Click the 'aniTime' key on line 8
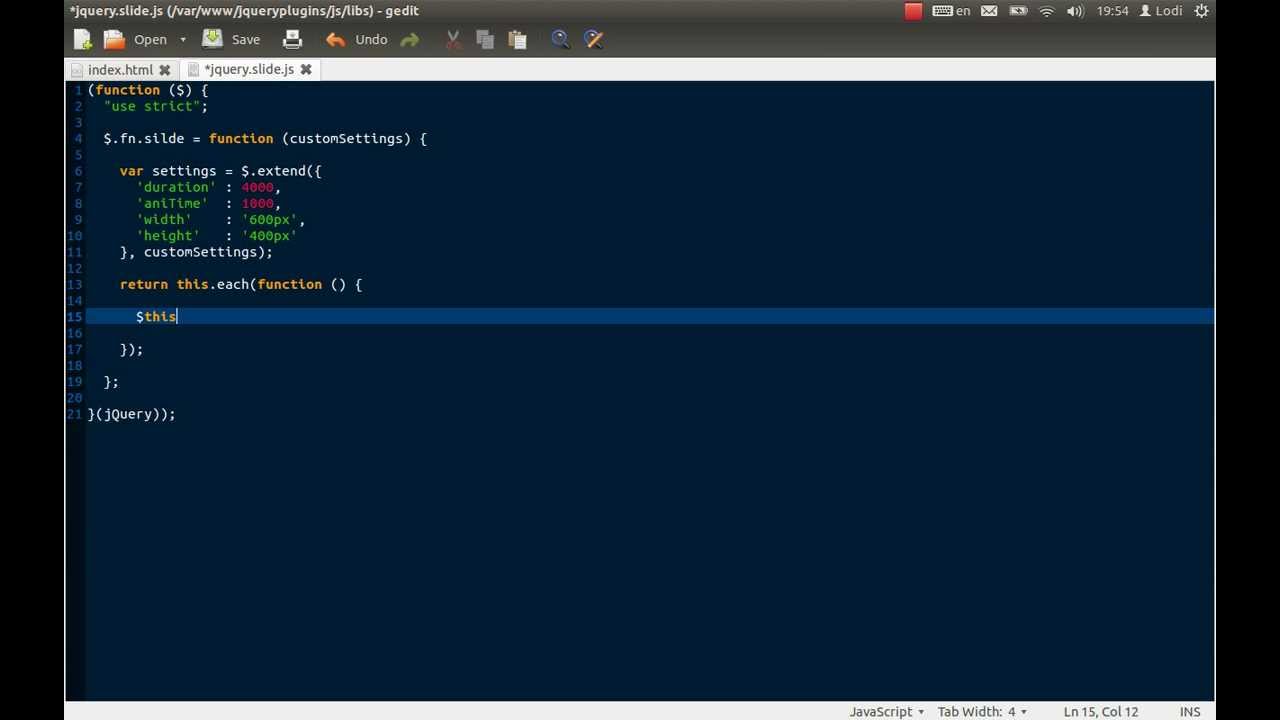The height and width of the screenshot is (720, 1280). (x=172, y=203)
